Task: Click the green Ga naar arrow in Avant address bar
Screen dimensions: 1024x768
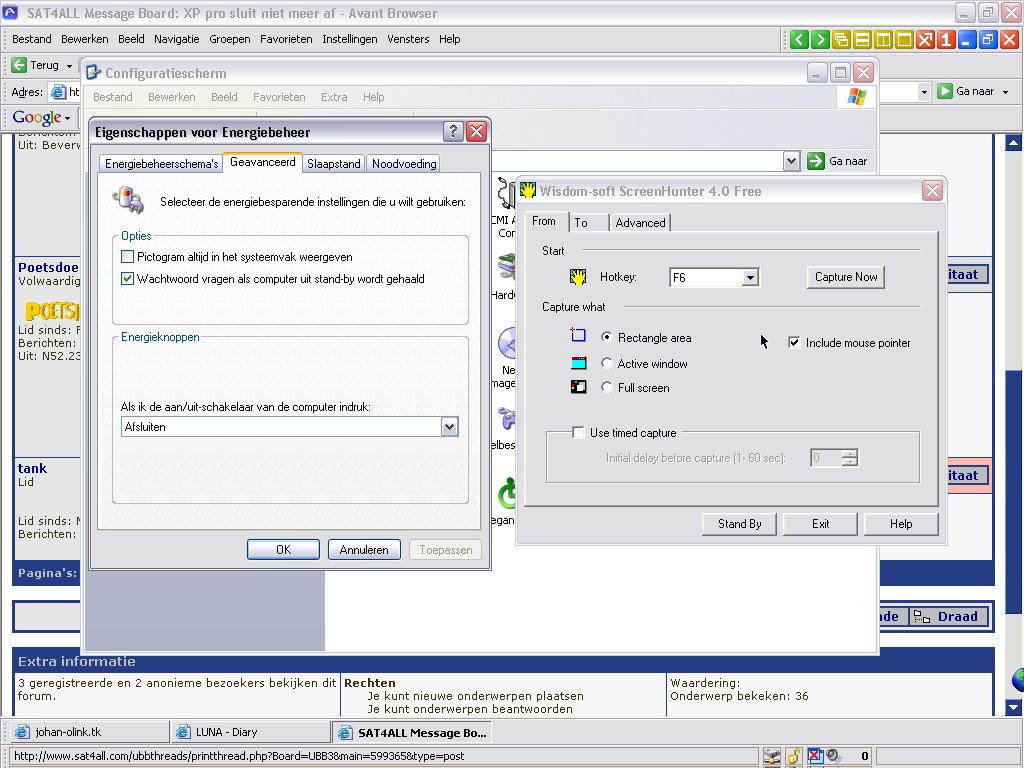Action: click(944, 91)
